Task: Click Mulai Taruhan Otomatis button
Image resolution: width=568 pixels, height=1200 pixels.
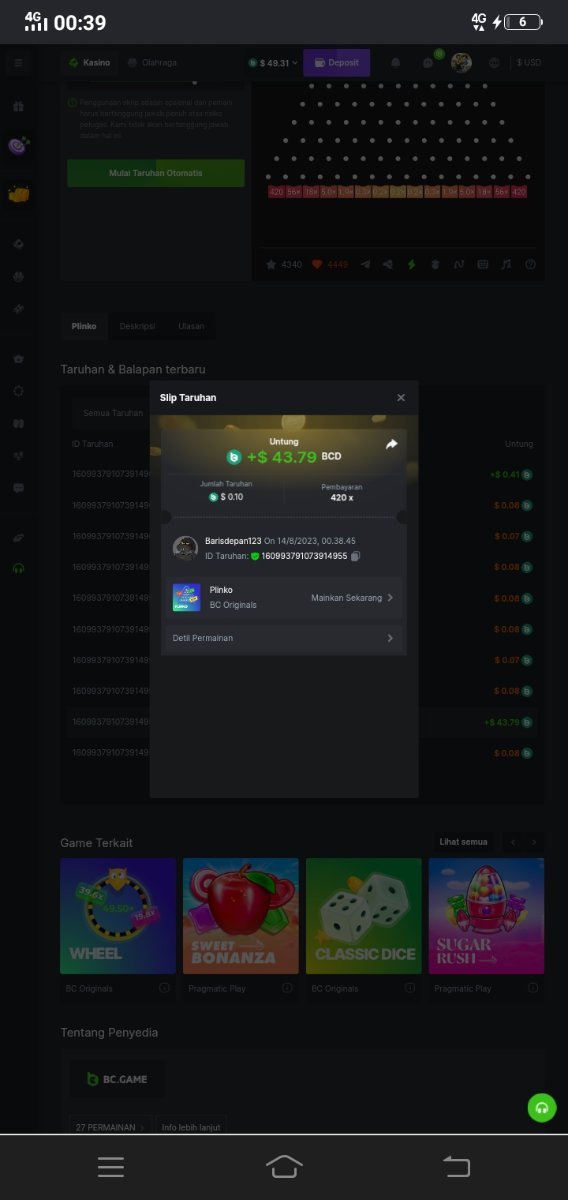Action: pos(156,173)
